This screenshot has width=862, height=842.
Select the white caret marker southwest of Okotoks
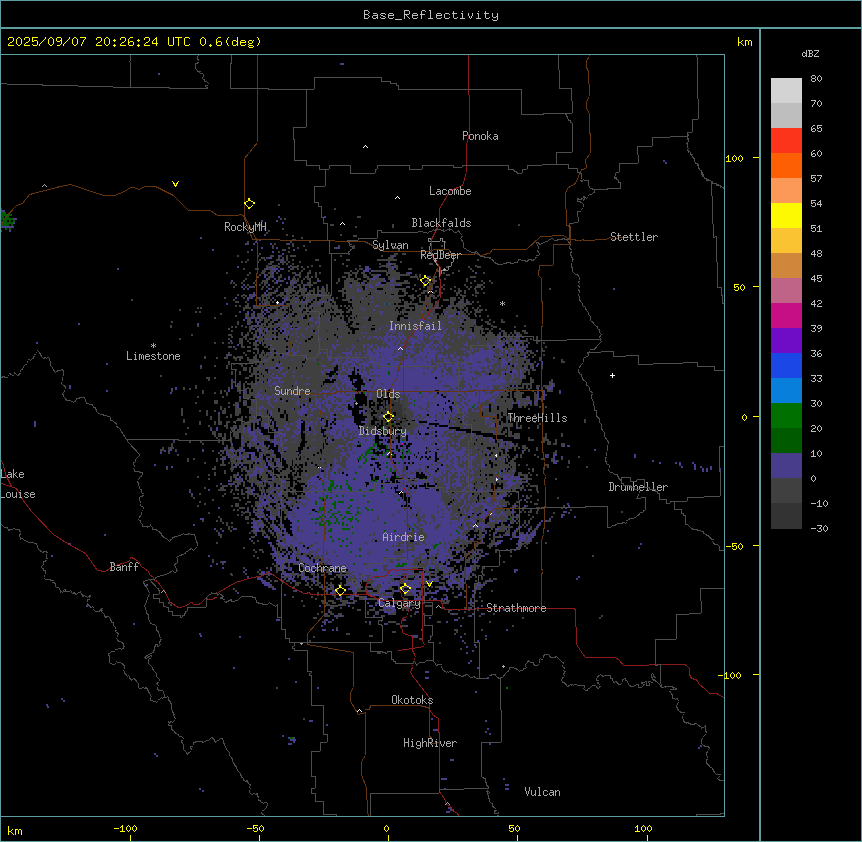[360, 711]
